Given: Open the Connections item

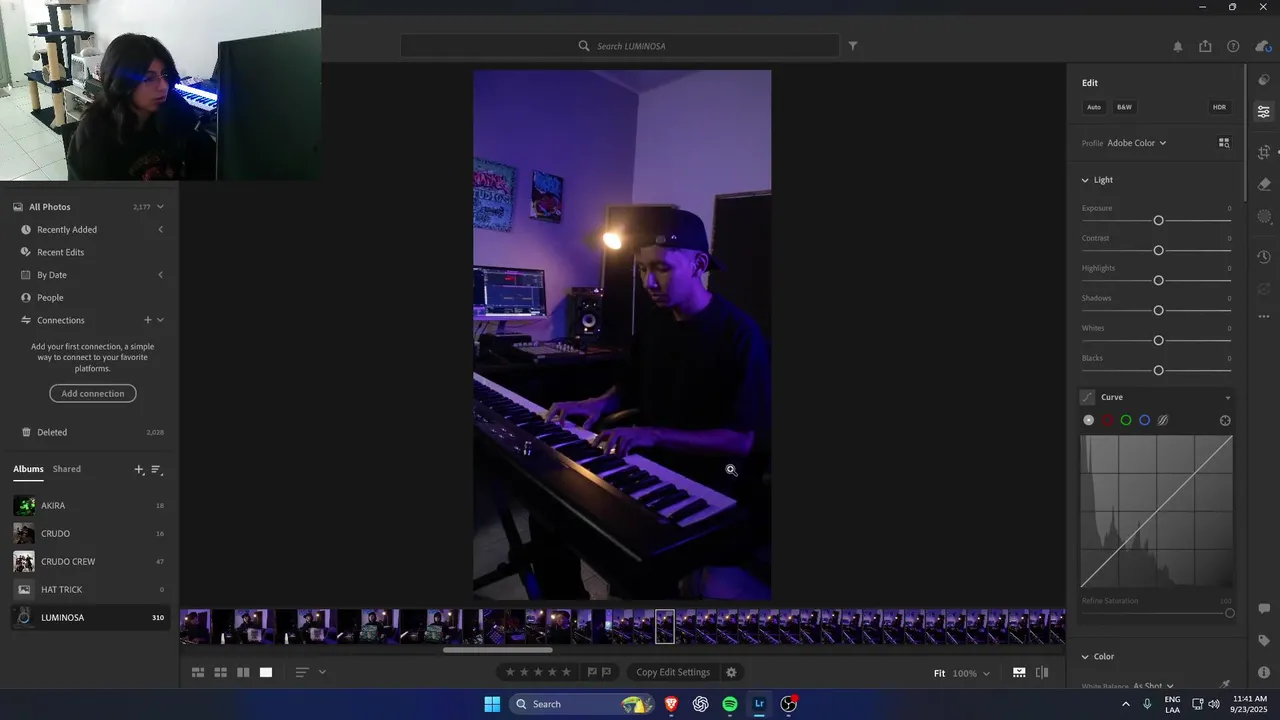Looking at the screenshot, I should click(60, 320).
